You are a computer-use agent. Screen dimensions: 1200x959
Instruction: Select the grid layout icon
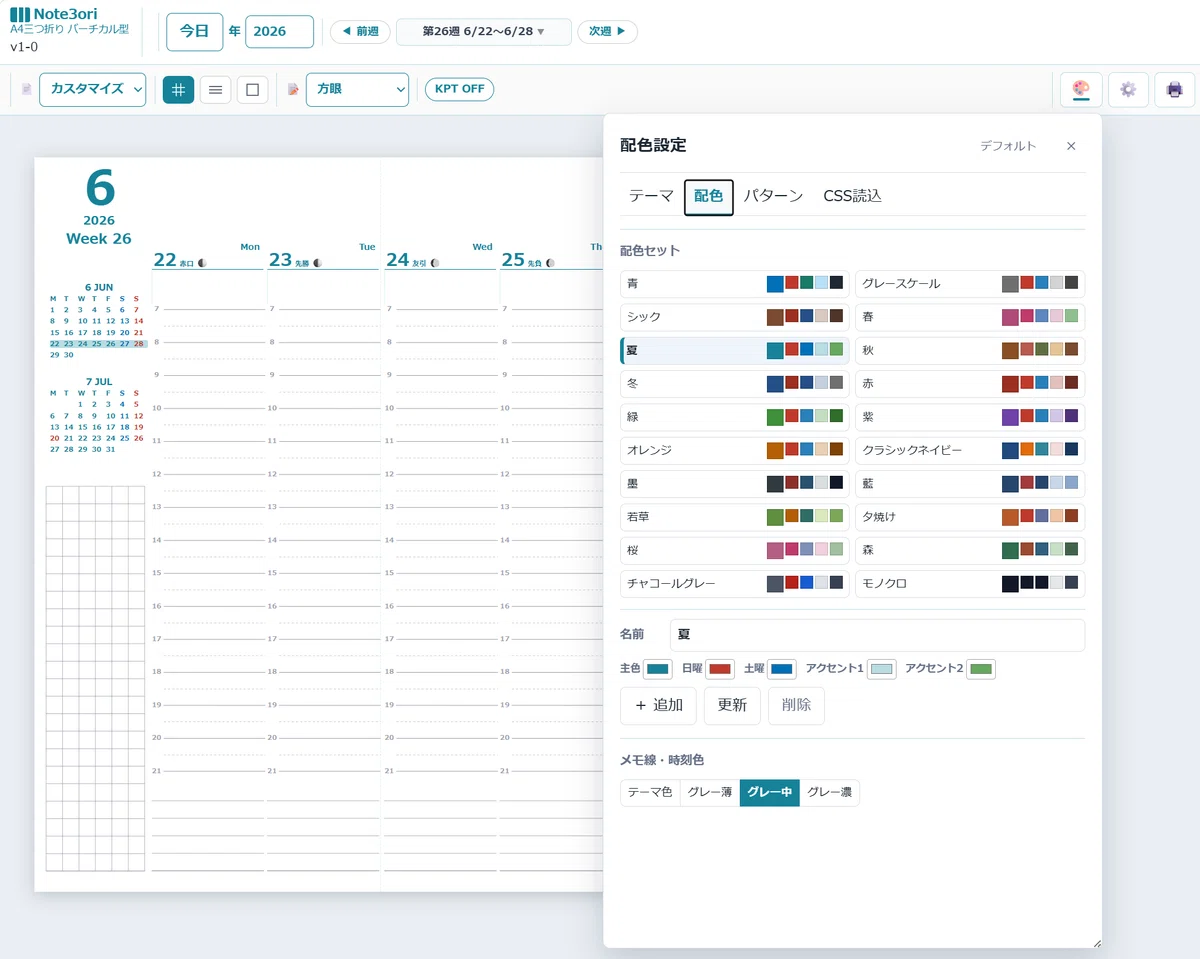(x=179, y=89)
